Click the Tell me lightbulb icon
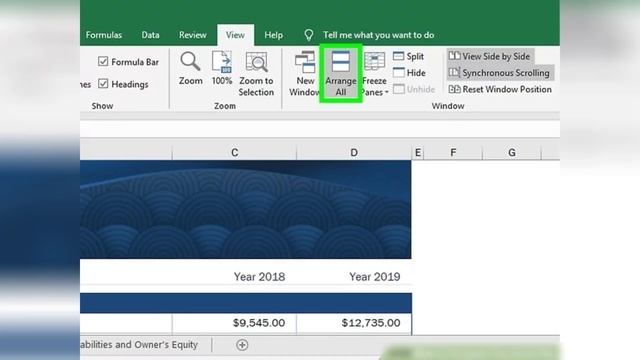Image resolution: width=640 pixels, height=360 pixels. pos(309,35)
